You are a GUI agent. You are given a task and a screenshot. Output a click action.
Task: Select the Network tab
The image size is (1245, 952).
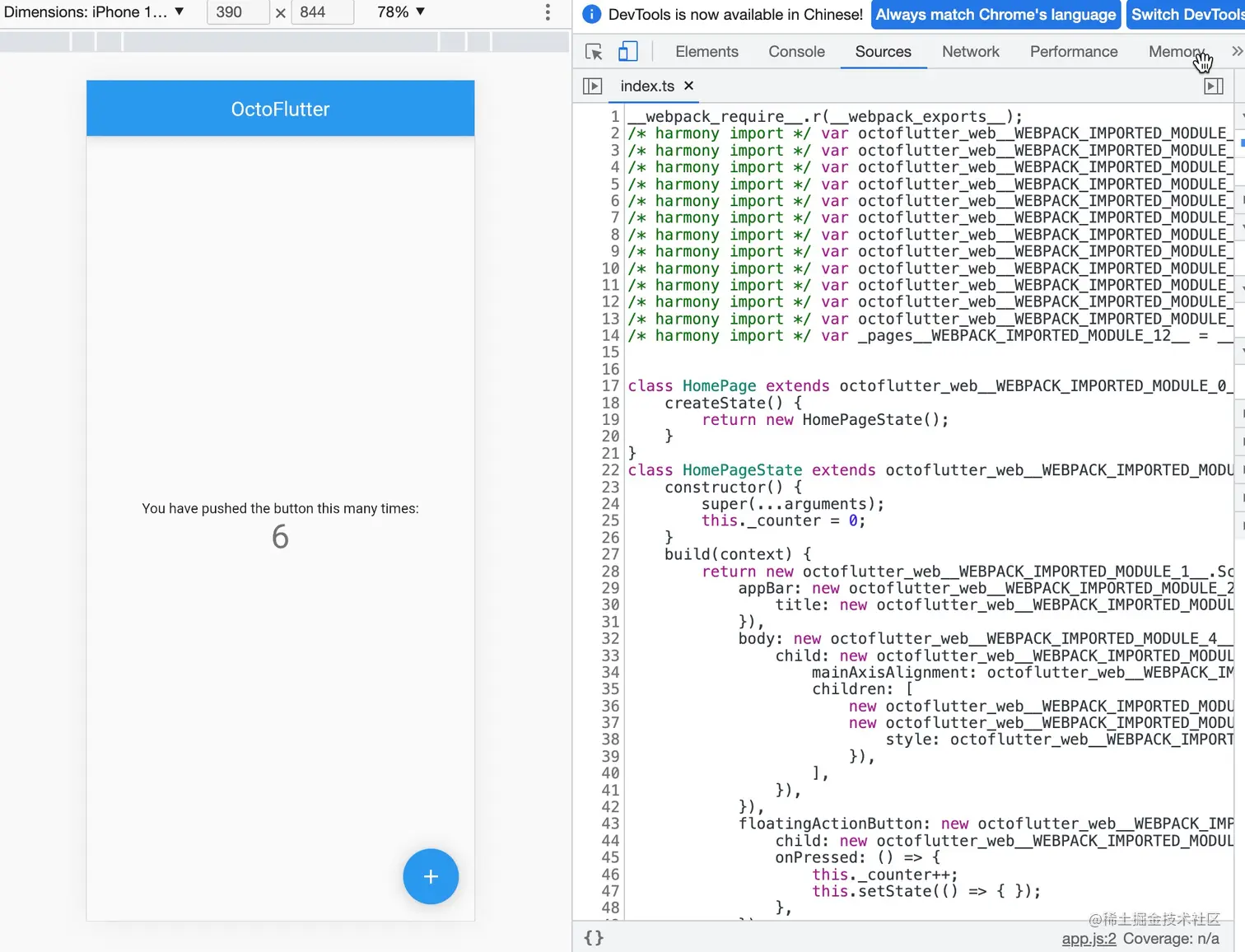tap(970, 52)
